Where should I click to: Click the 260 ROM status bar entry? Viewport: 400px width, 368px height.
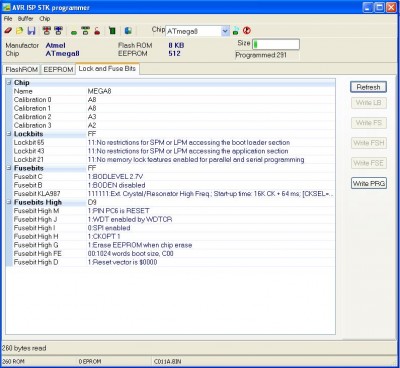coord(13,362)
